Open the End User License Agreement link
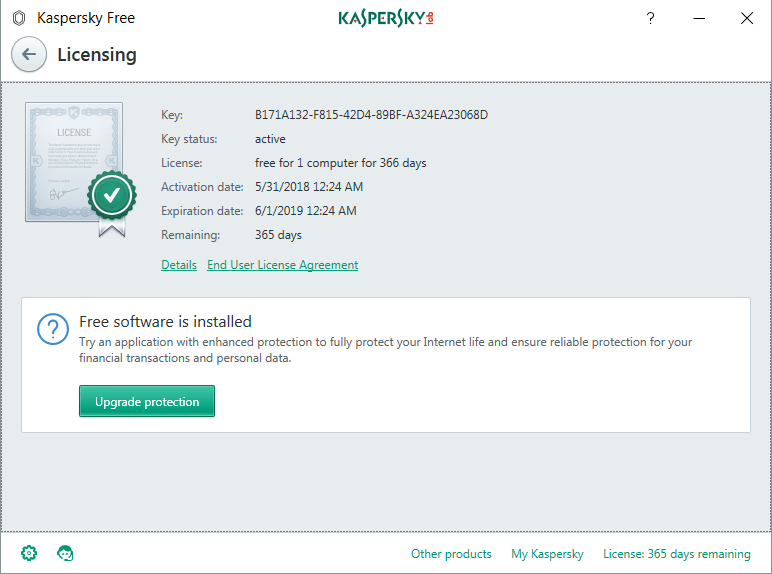Screen dimensions: 772x574 [x=283, y=265]
